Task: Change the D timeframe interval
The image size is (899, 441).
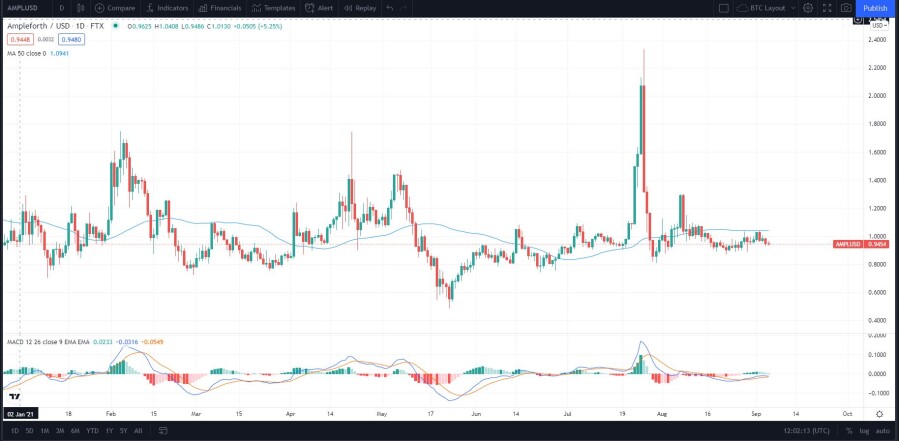Action: pos(61,8)
